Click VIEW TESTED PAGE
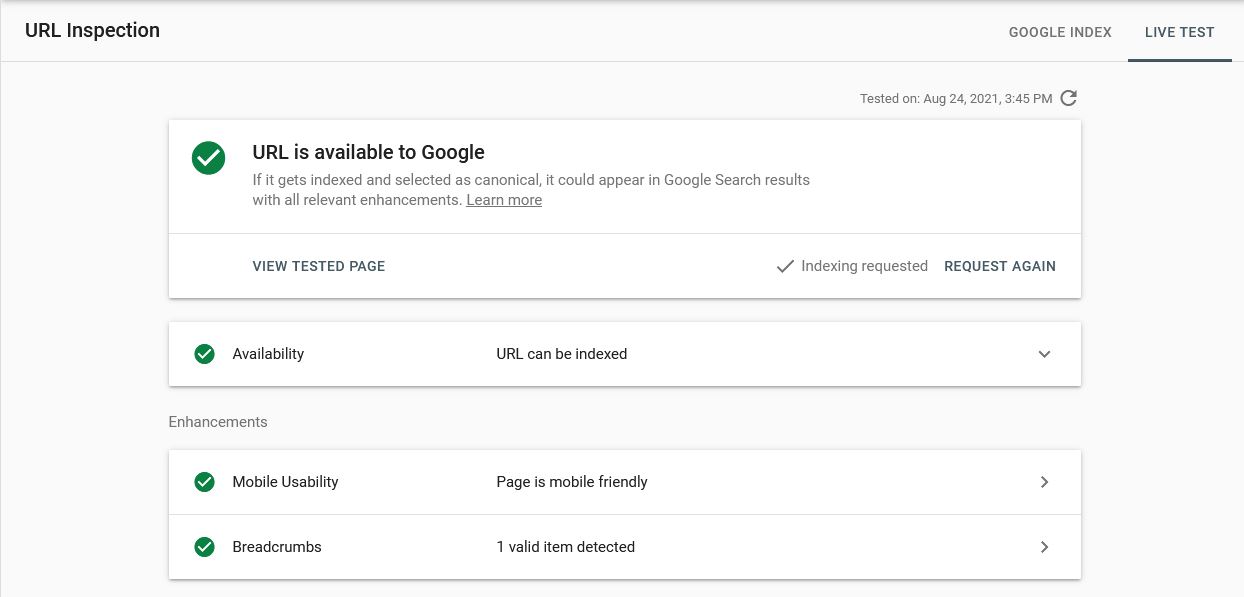The image size is (1244, 597). click(318, 266)
